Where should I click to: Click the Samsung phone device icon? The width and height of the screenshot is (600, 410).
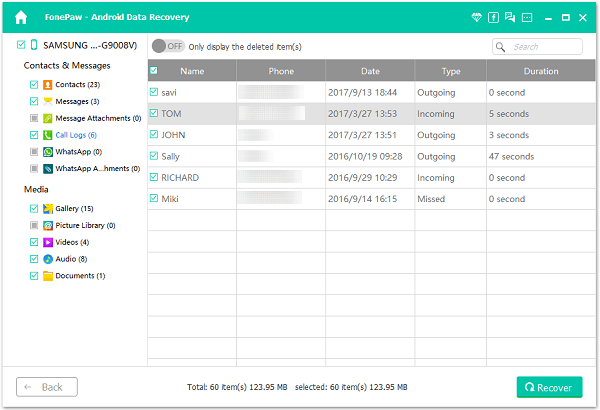tap(34, 45)
